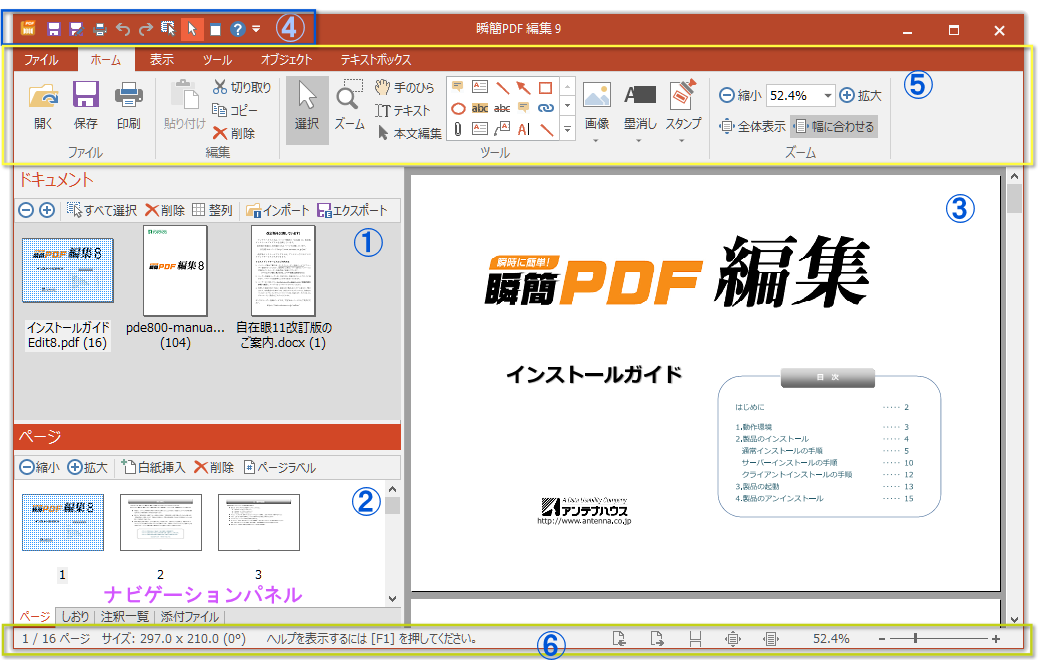Click the status bar zoom plus button
1038x662 pixels.
[x=996, y=639]
